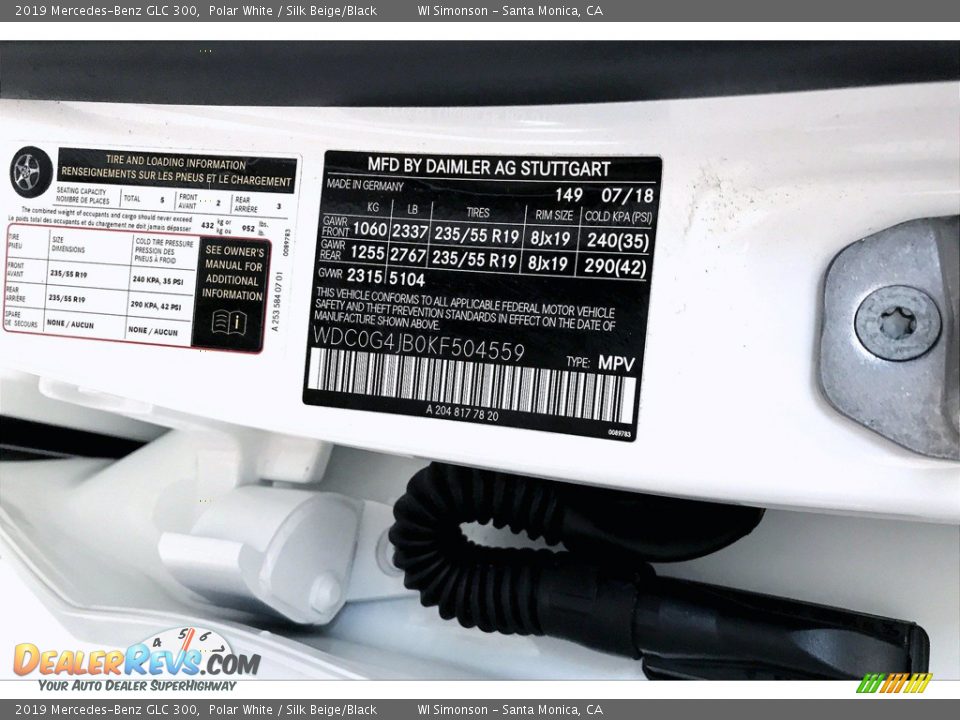960x720 pixels.
Task: Click the TYPE: MPV text
Action: [x=600, y=363]
